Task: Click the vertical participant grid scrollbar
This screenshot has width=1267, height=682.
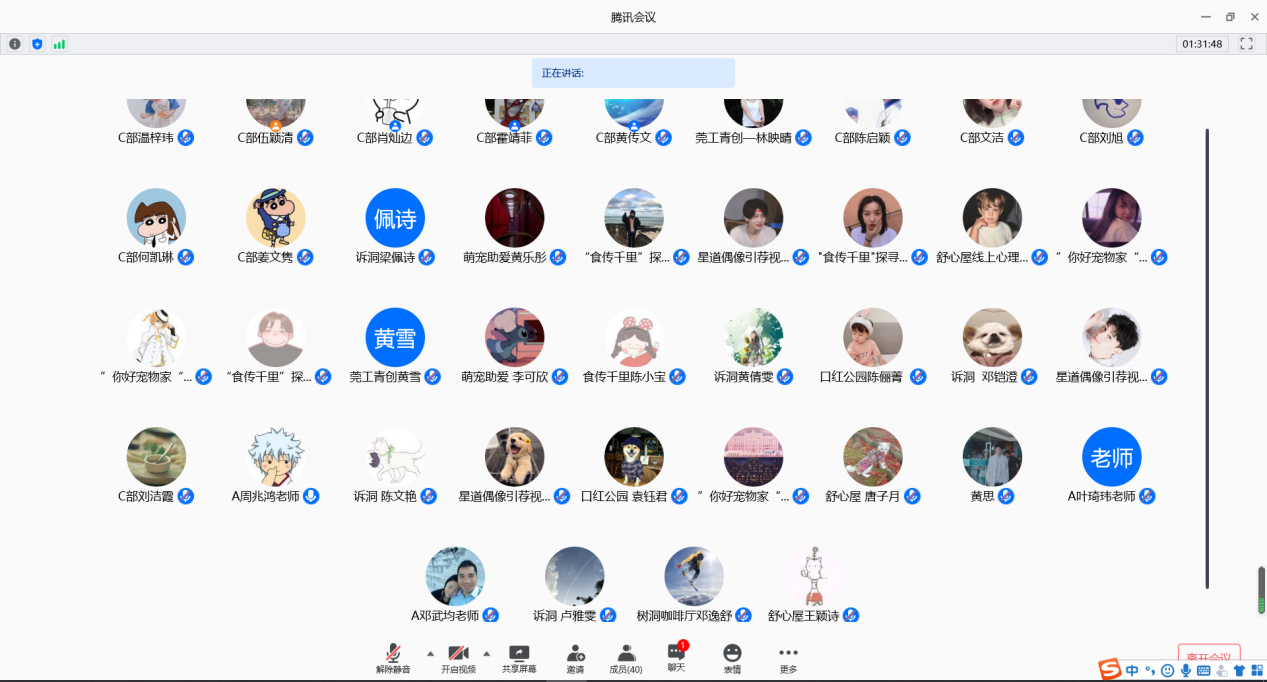Action: pos(1207,358)
